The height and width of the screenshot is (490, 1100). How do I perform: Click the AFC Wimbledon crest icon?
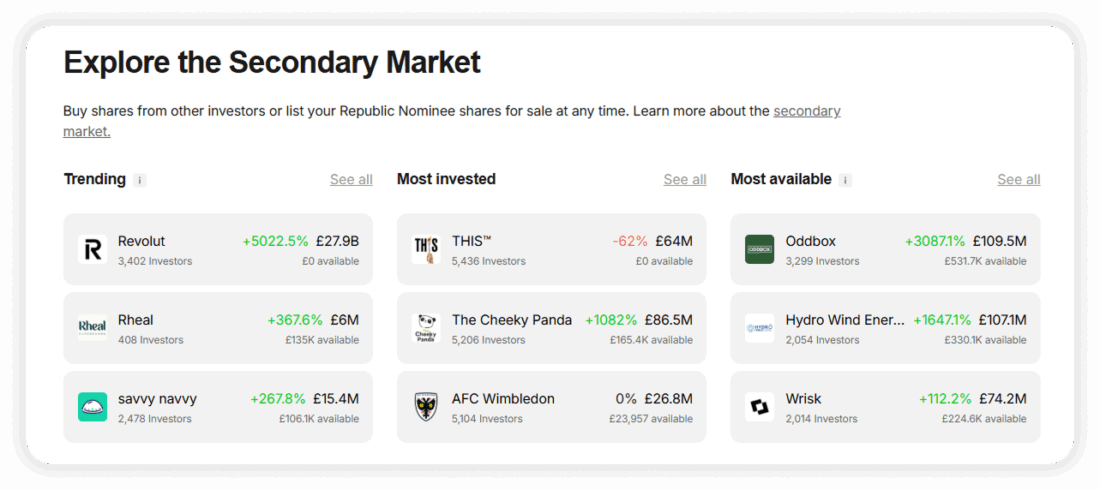tap(426, 407)
